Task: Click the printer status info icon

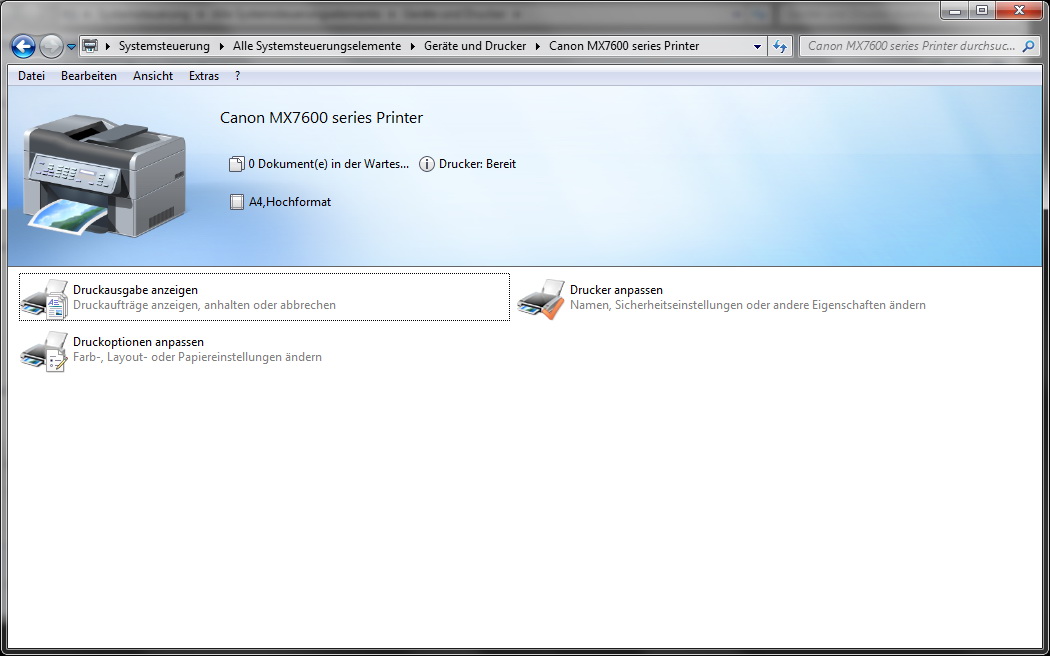Action: 427,164
